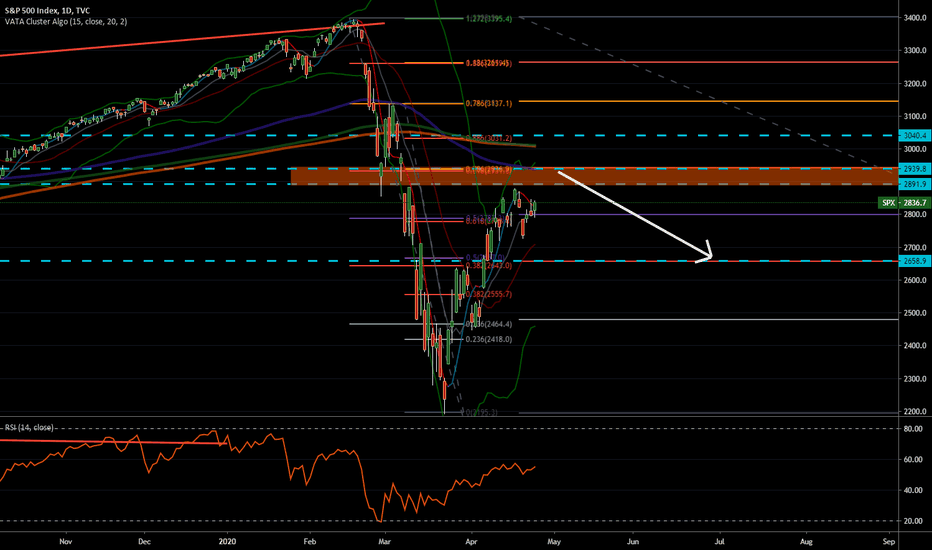Click the Aug label on time axis
This screenshot has height=550, width=932.
806,542
